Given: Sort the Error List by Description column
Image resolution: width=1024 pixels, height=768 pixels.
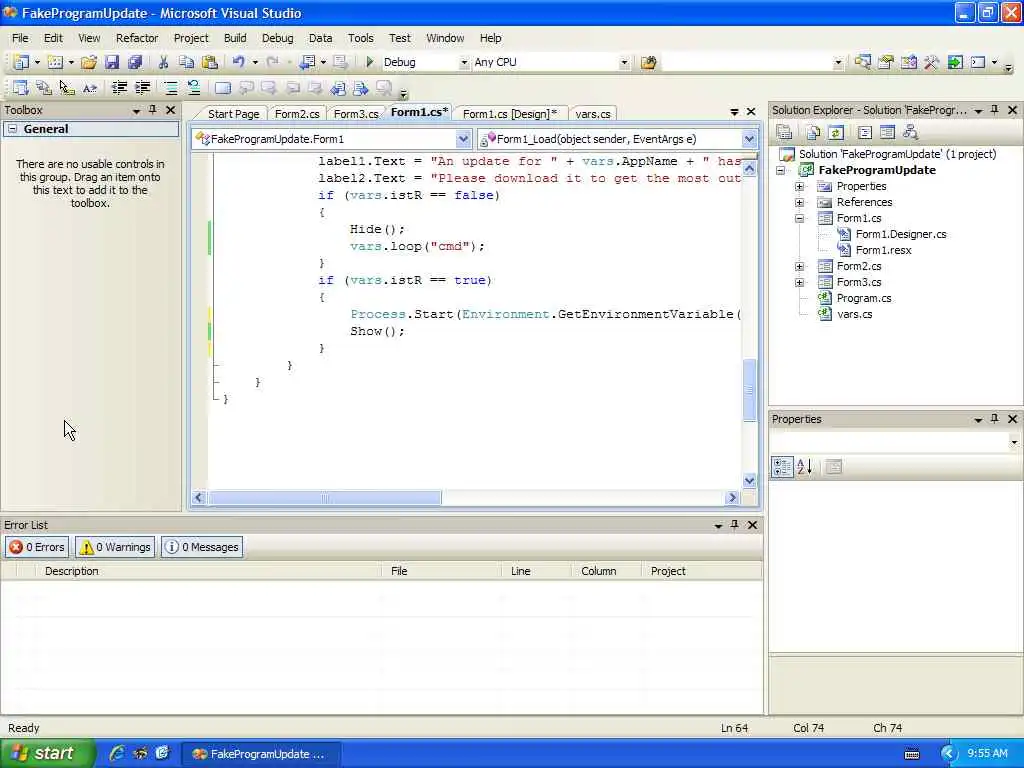Looking at the screenshot, I should tap(207, 571).
